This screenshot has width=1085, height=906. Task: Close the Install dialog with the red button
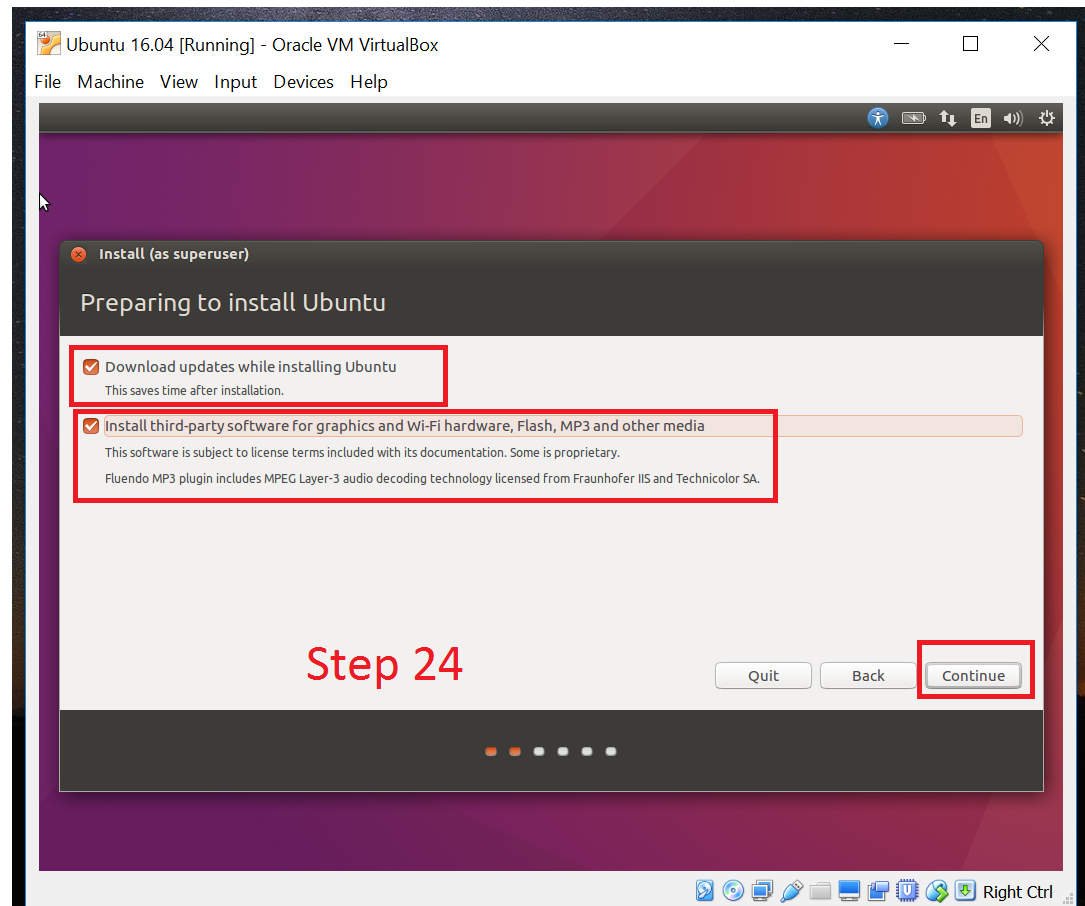(79, 254)
